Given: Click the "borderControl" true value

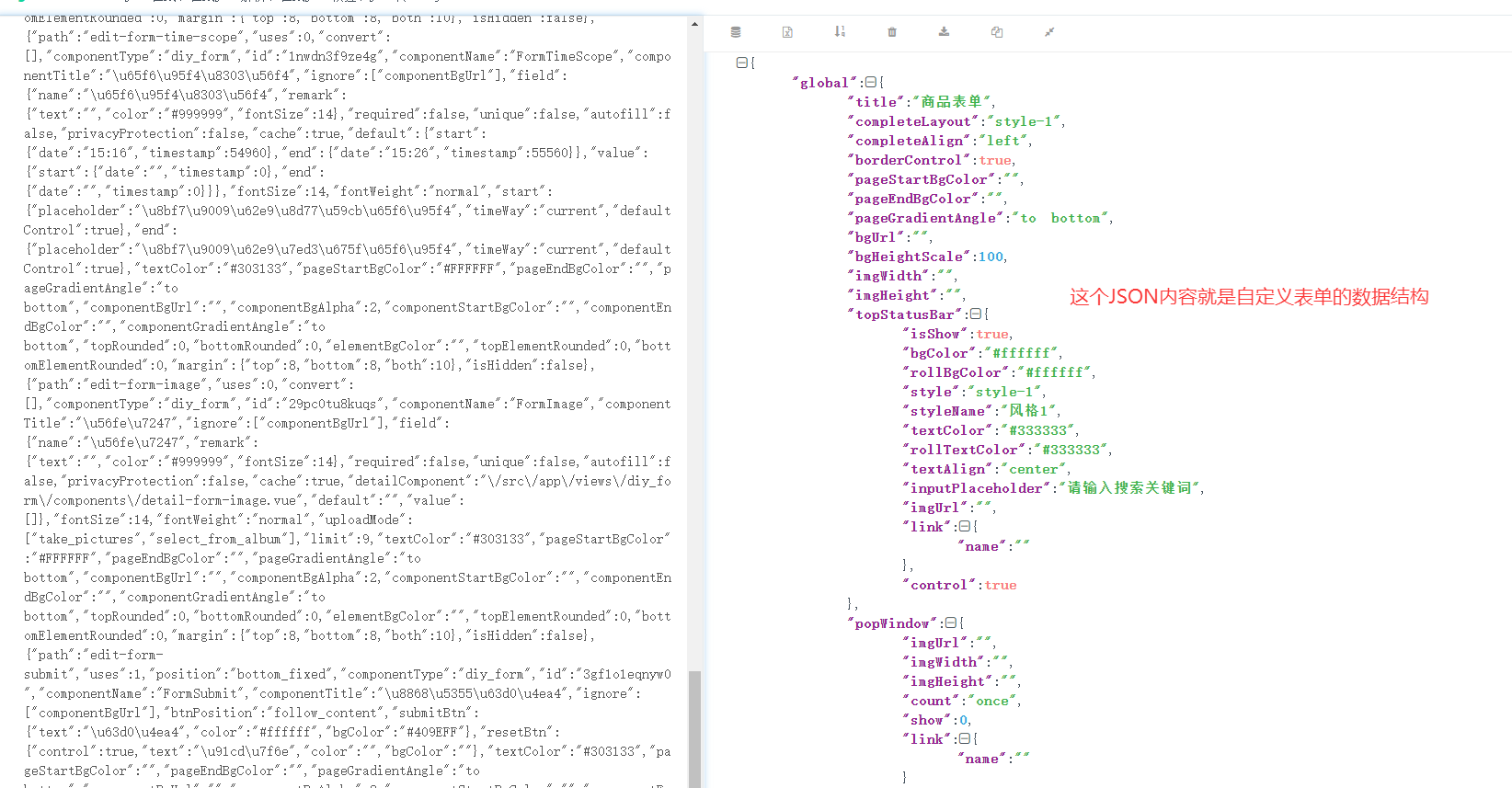Looking at the screenshot, I should click(x=995, y=160).
